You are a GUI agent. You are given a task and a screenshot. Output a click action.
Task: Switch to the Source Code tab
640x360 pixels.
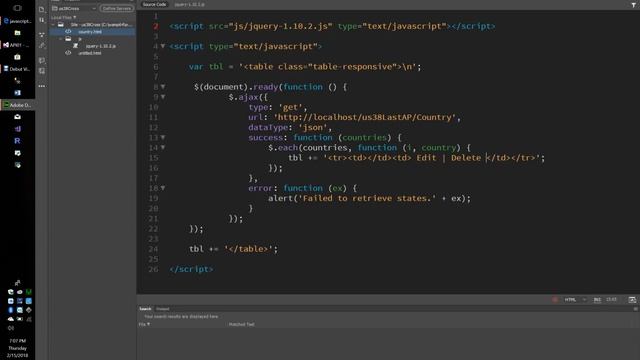coord(154,4)
